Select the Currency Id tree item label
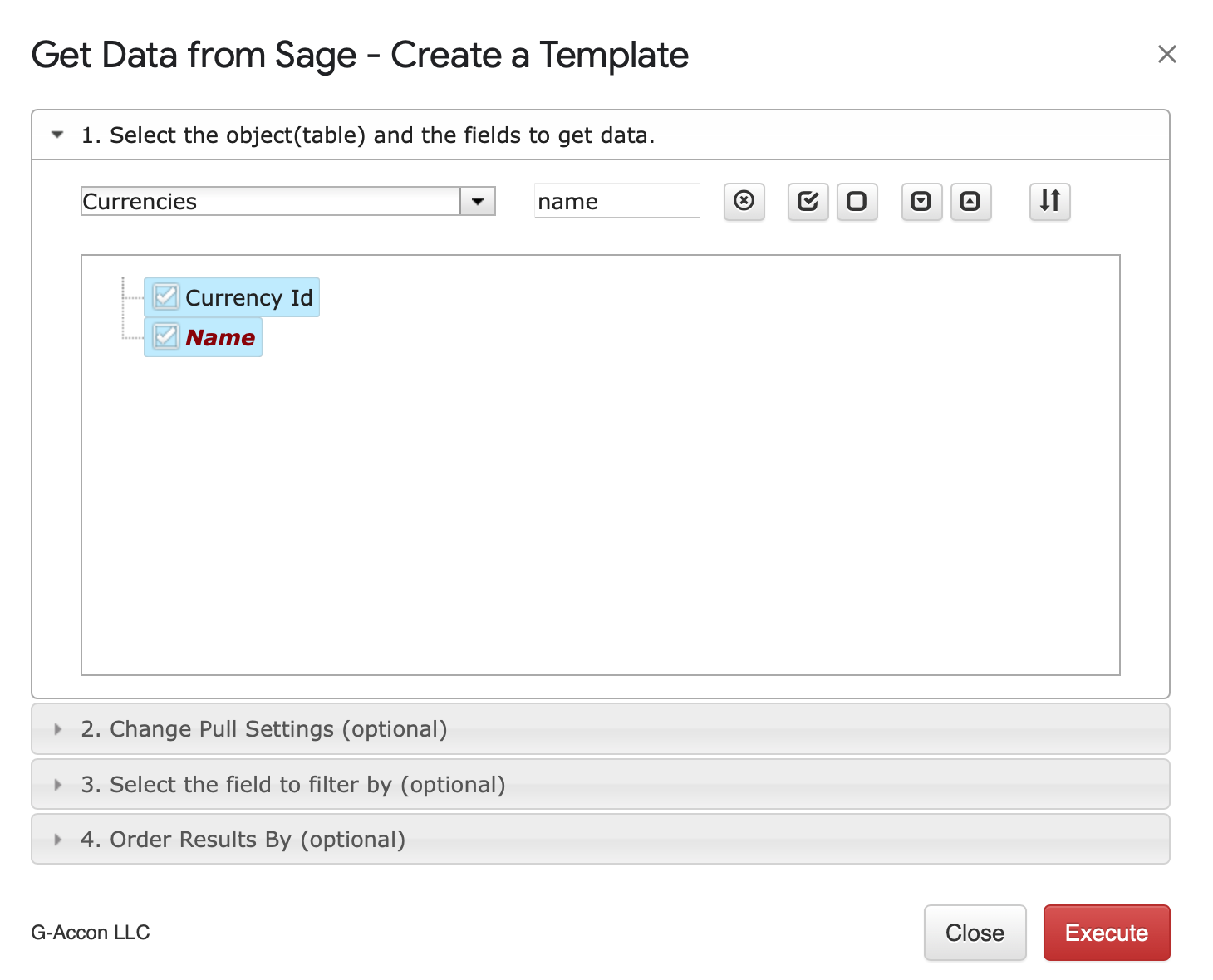1213x980 pixels. [x=249, y=297]
